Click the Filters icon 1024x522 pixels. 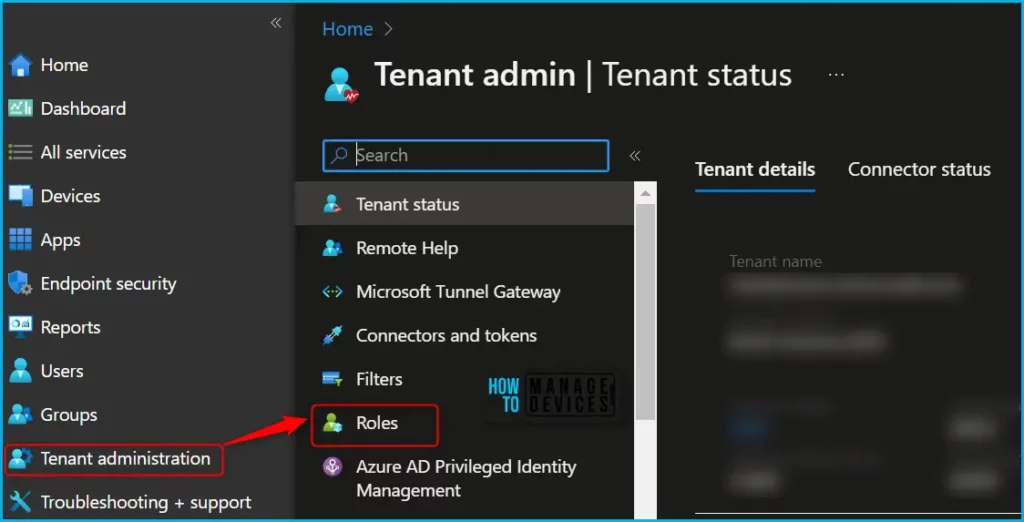332,380
